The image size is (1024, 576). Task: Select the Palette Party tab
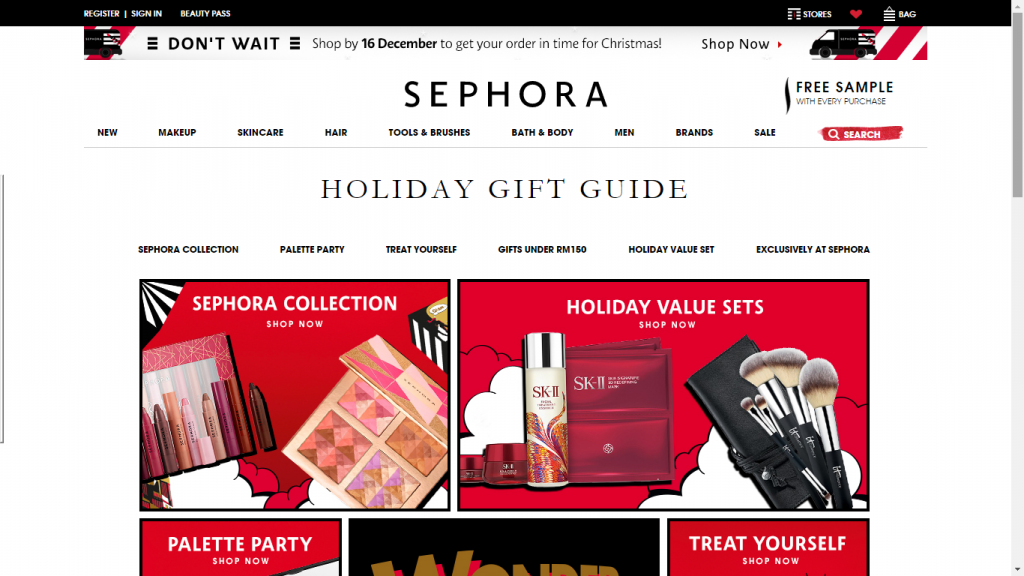tap(312, 249)
